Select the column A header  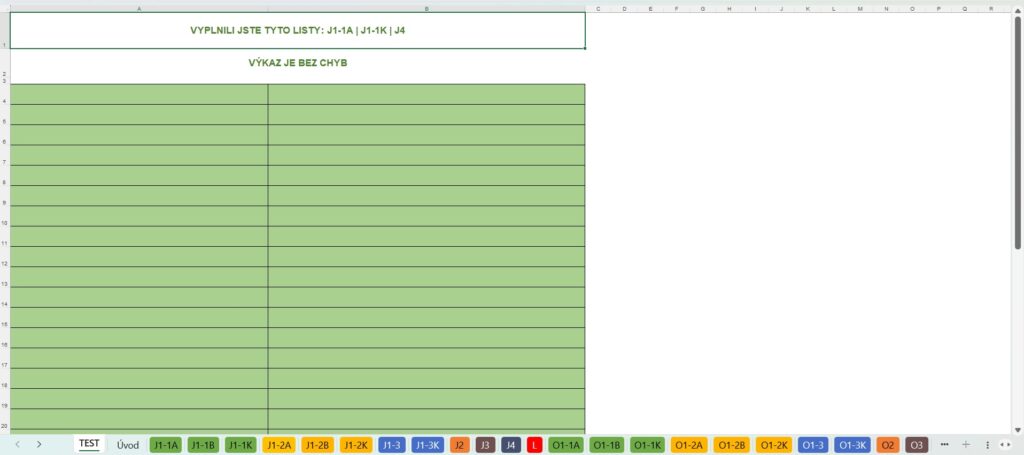pos(138,8)
